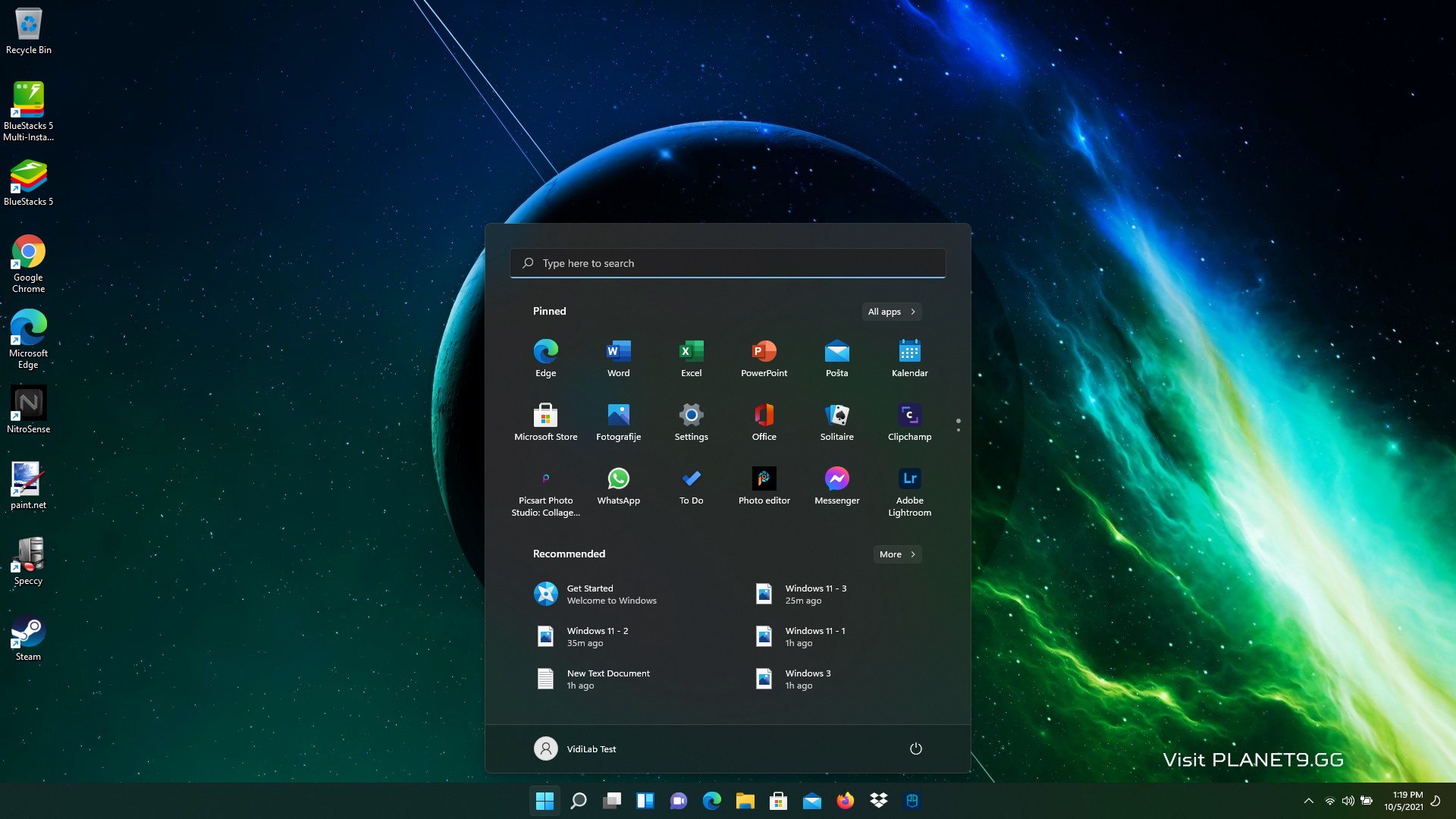Open Task View on the taskbar
Viewport: 1456px width, 819px height.
click(x=612, y=801)
